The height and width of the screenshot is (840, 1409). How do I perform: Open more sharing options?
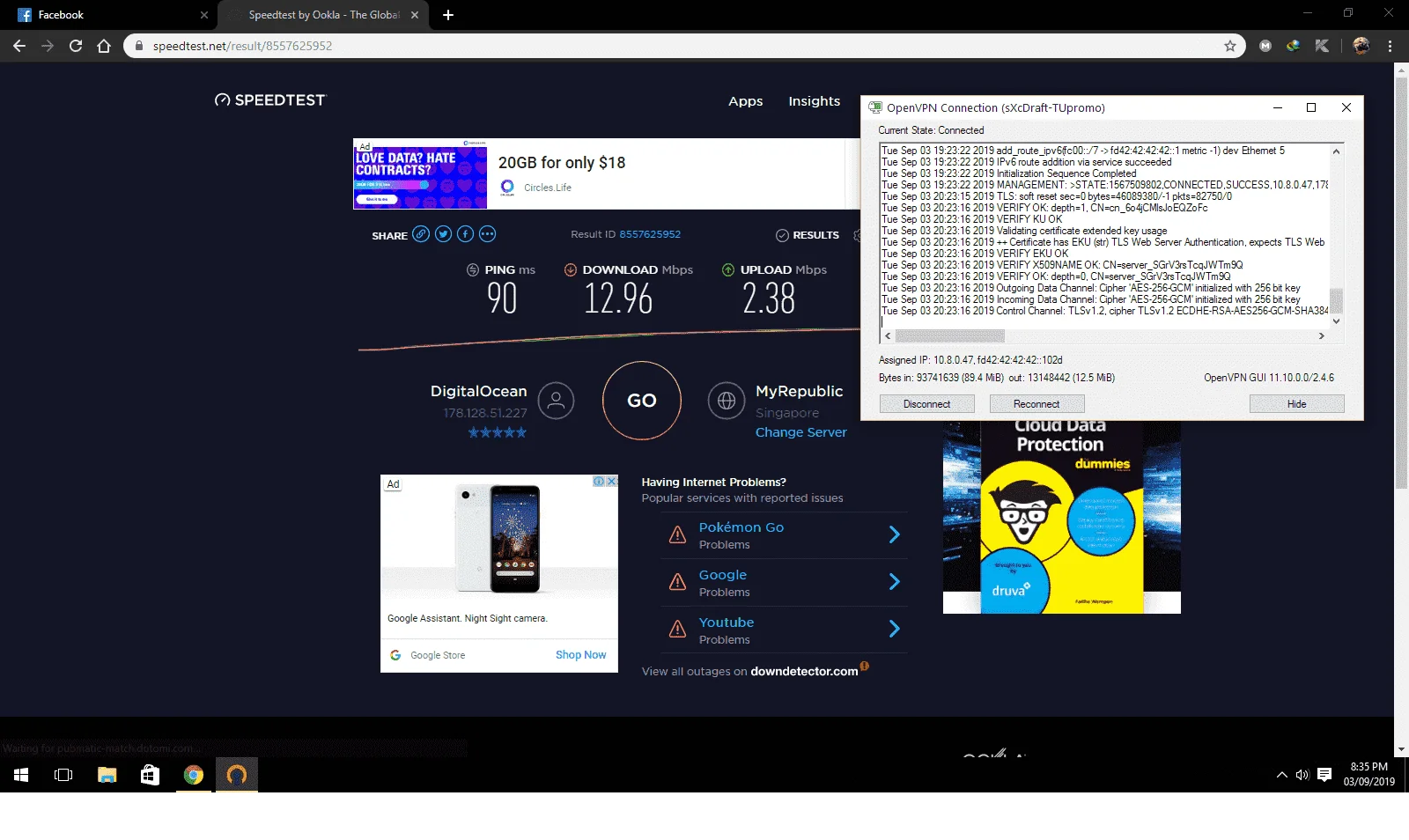[487, 234]
